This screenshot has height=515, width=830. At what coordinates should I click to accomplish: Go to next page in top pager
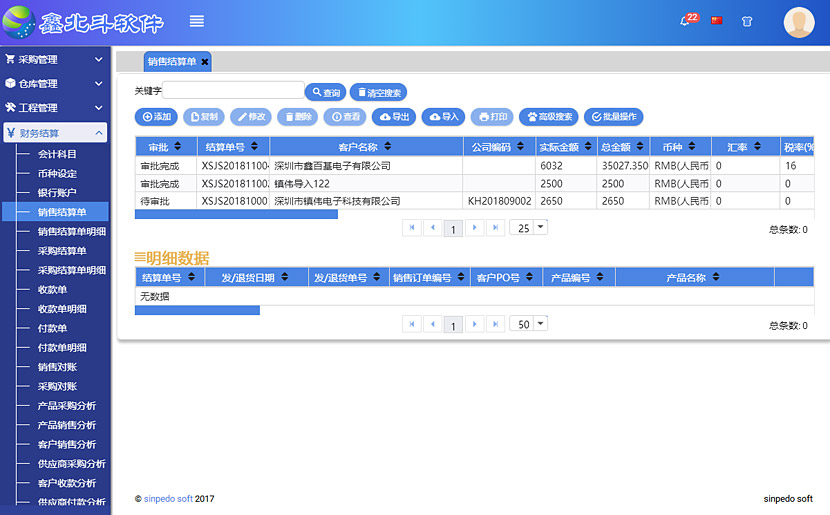click(474, 228)
